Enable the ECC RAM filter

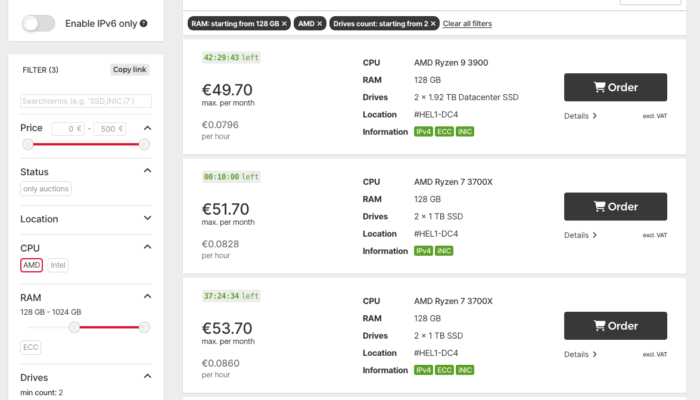(31, 347)
